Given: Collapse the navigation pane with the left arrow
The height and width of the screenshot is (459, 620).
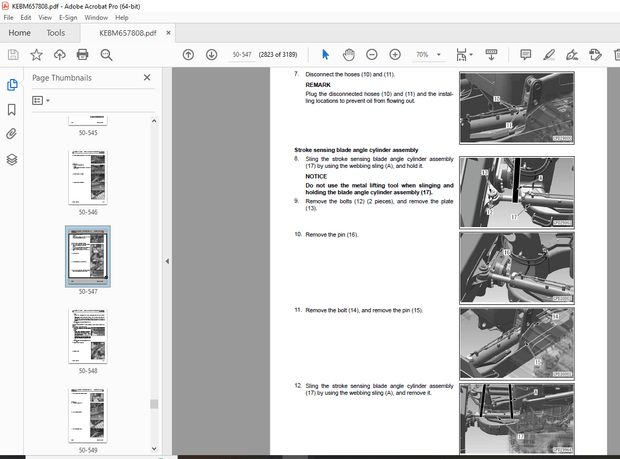Looking at the screenshot, I should (167, 261).
